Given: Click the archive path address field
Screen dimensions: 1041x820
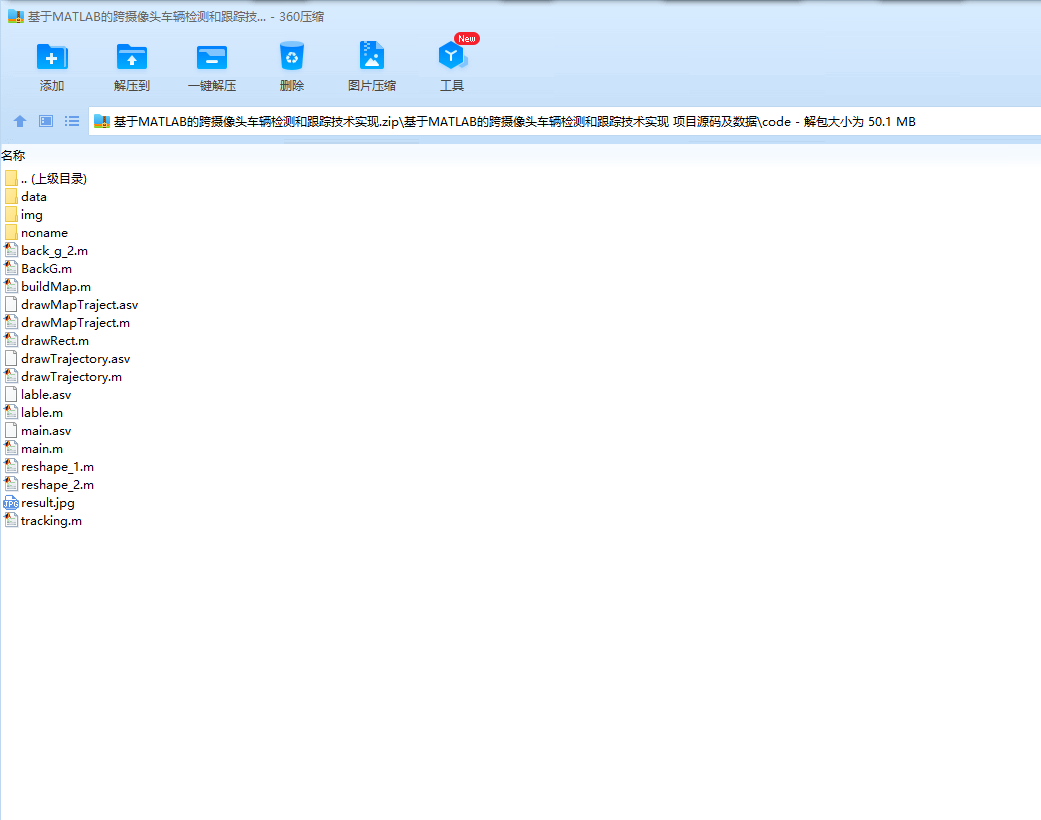Looking at the screenshot, I should pyautogui.click(x=564, y=122).
